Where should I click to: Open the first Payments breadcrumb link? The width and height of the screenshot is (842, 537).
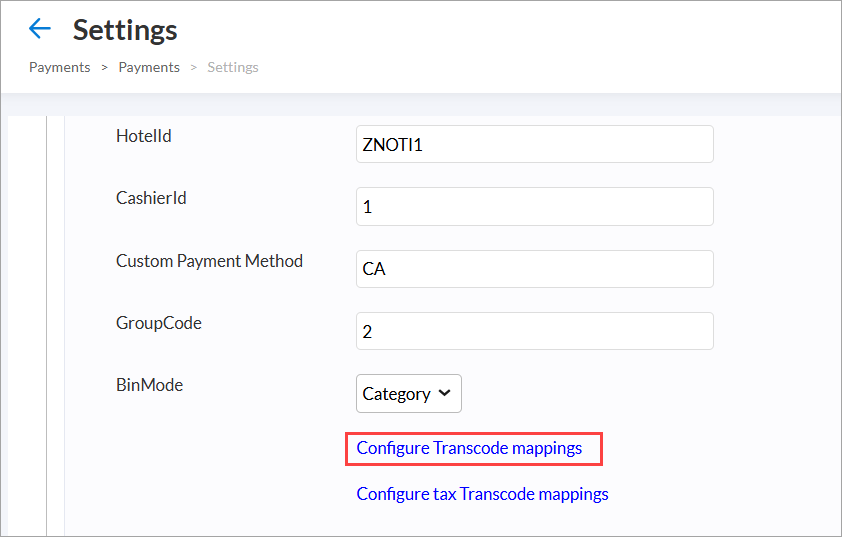coord(60,67)
